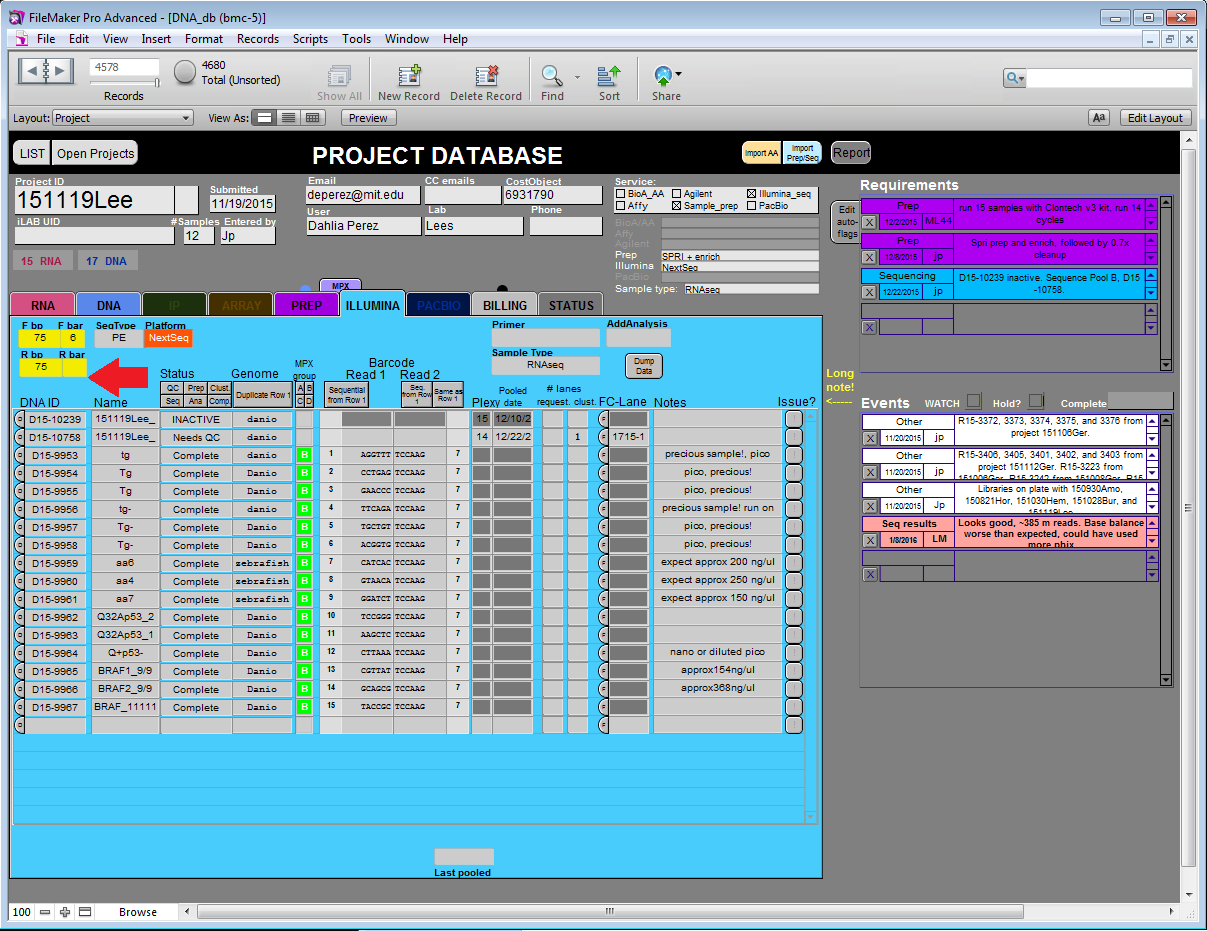Open the quick search magnifier dropdown

coord(1015,78)
